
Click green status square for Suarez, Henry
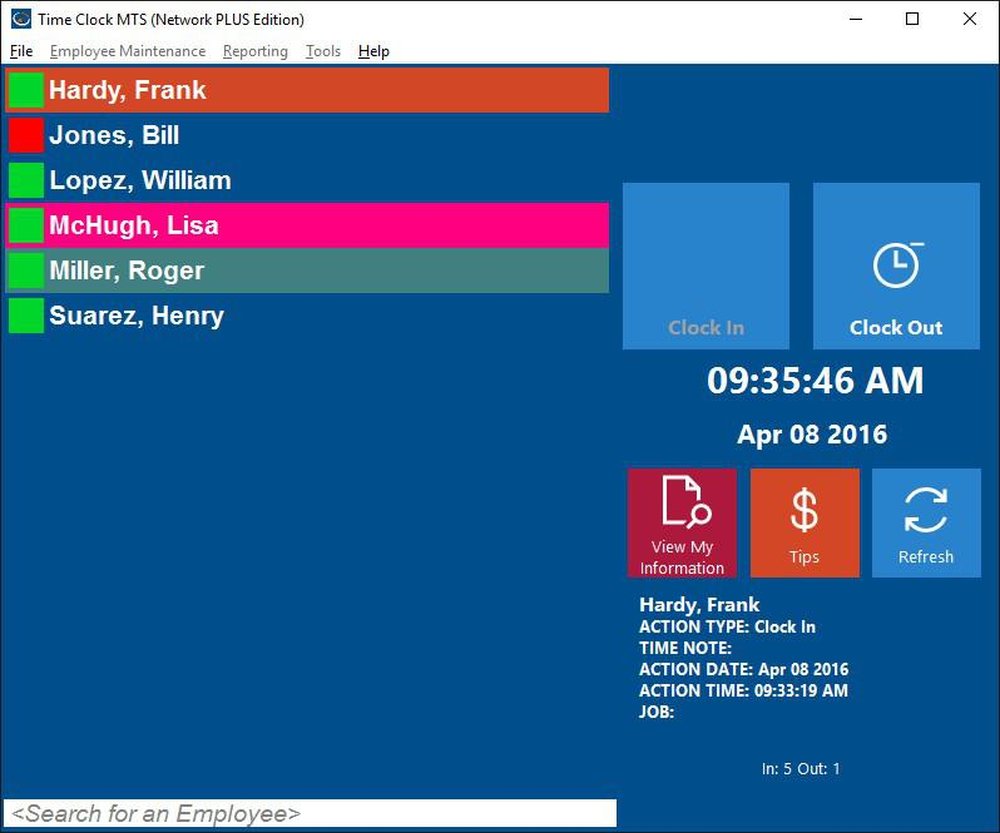click(26, 316)
